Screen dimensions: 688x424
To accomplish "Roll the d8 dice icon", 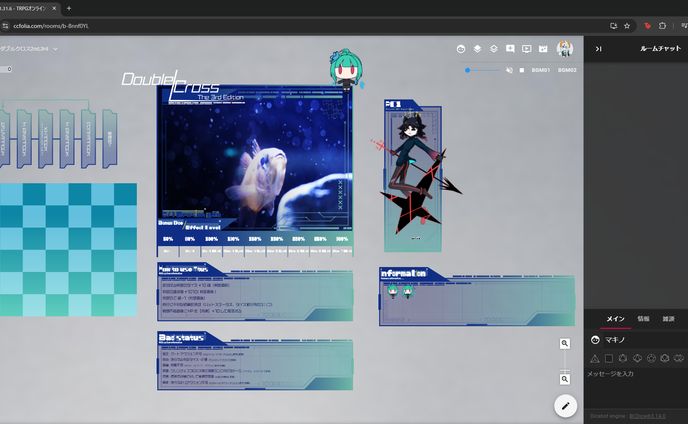I will [x=623, y=359].
